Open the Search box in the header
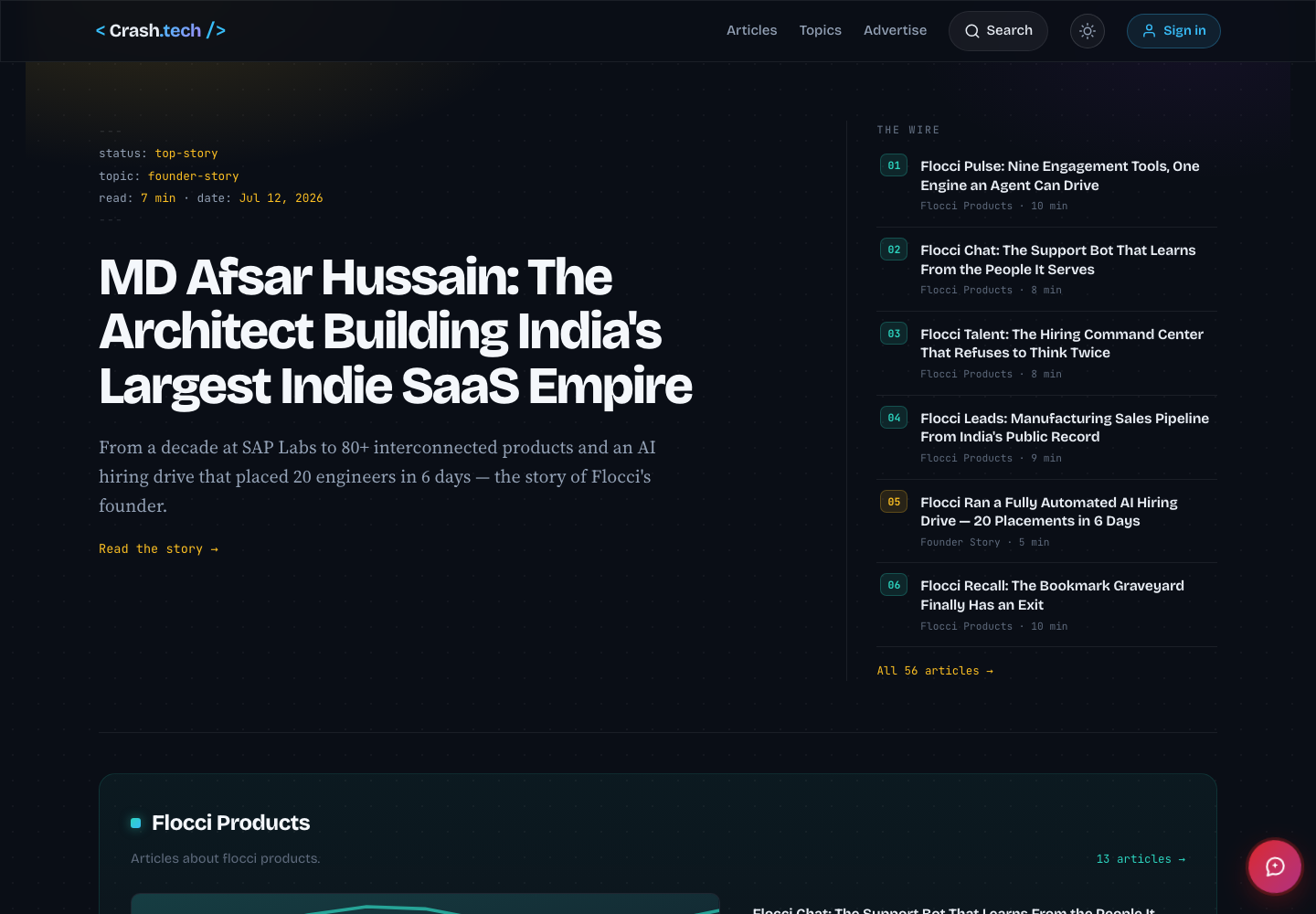1316x914 pixels. [998, 31]
